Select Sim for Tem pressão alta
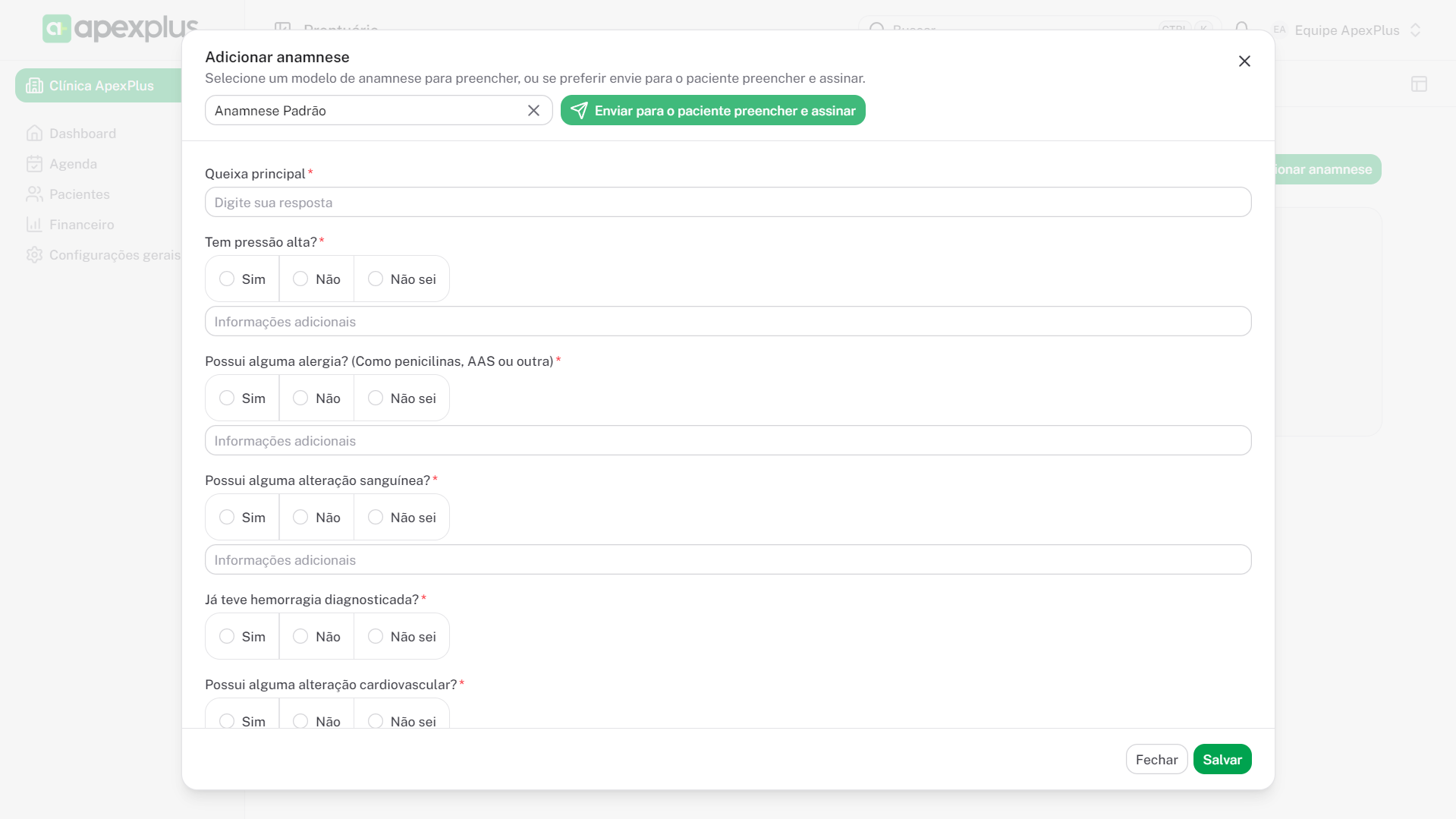The image size is (1456, 819). (x=227, y=279)
